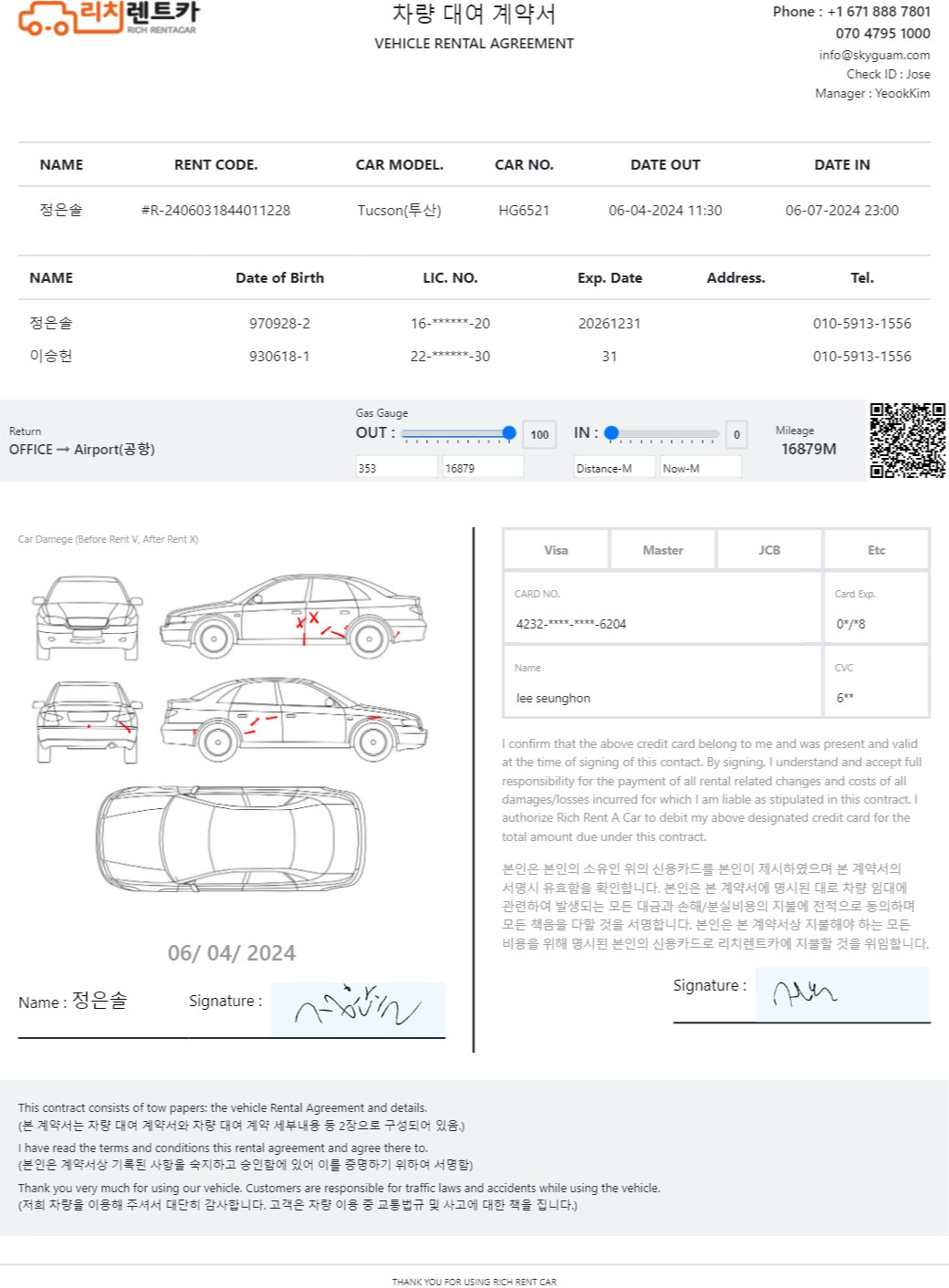Select the Etc card type
The image size is (949, 1288).
click(x=876, y=550)
